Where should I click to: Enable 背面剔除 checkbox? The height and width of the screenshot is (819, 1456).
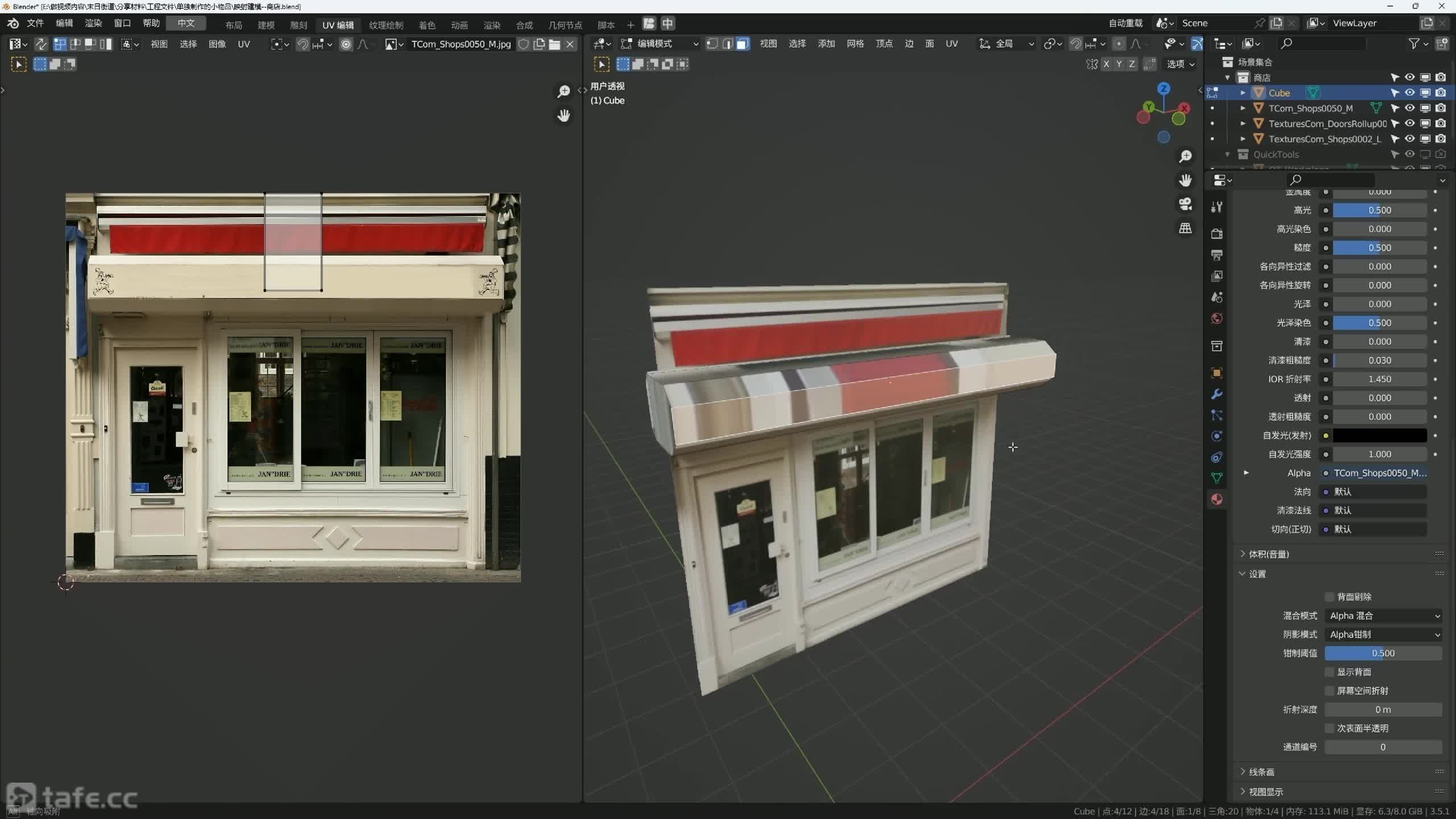(x=1329, y=597)
